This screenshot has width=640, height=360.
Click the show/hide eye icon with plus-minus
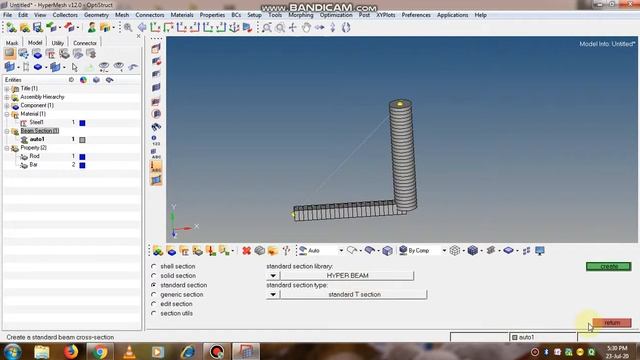pos(104,67)
